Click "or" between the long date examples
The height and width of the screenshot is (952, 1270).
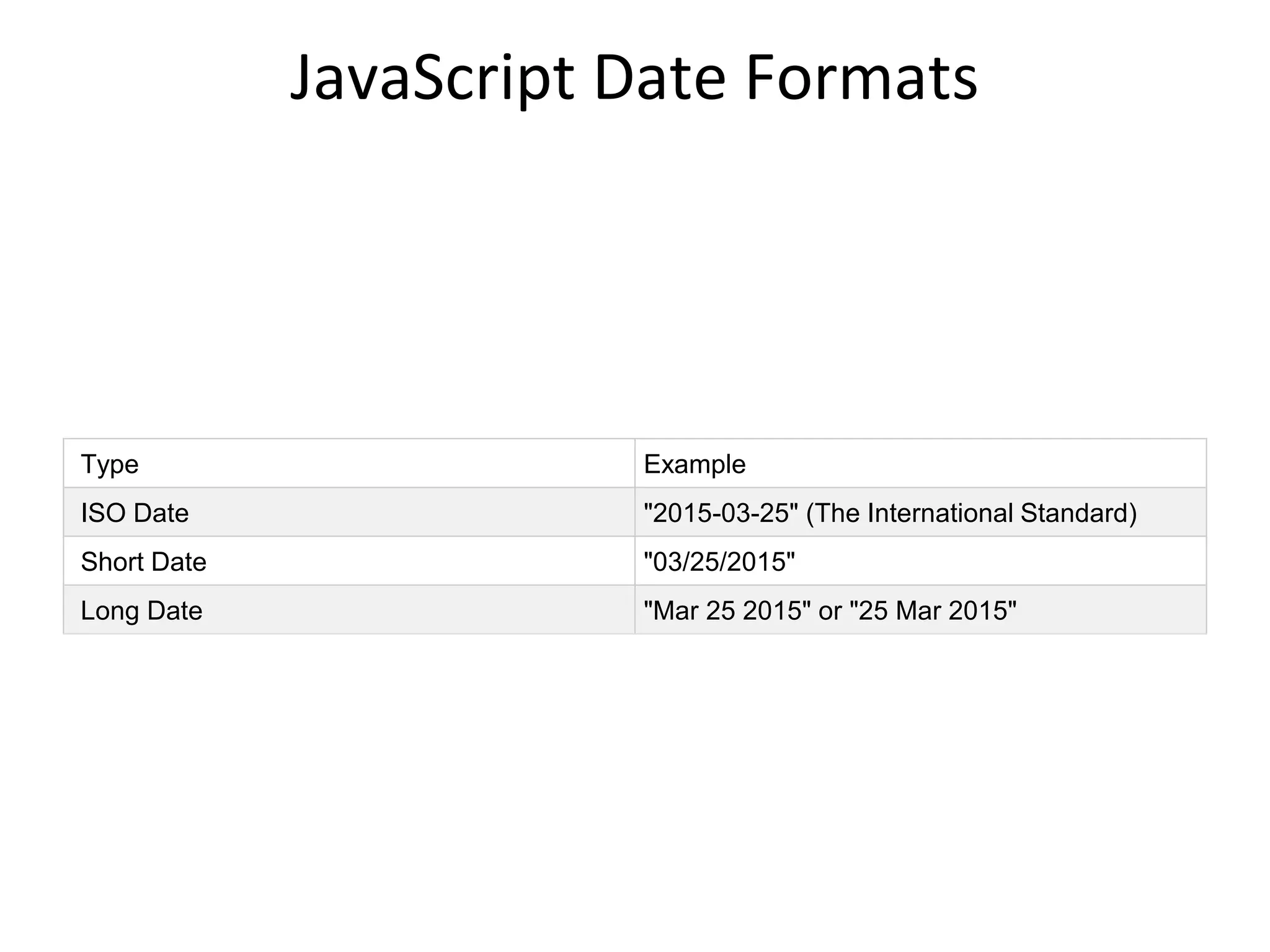point(830,611)
